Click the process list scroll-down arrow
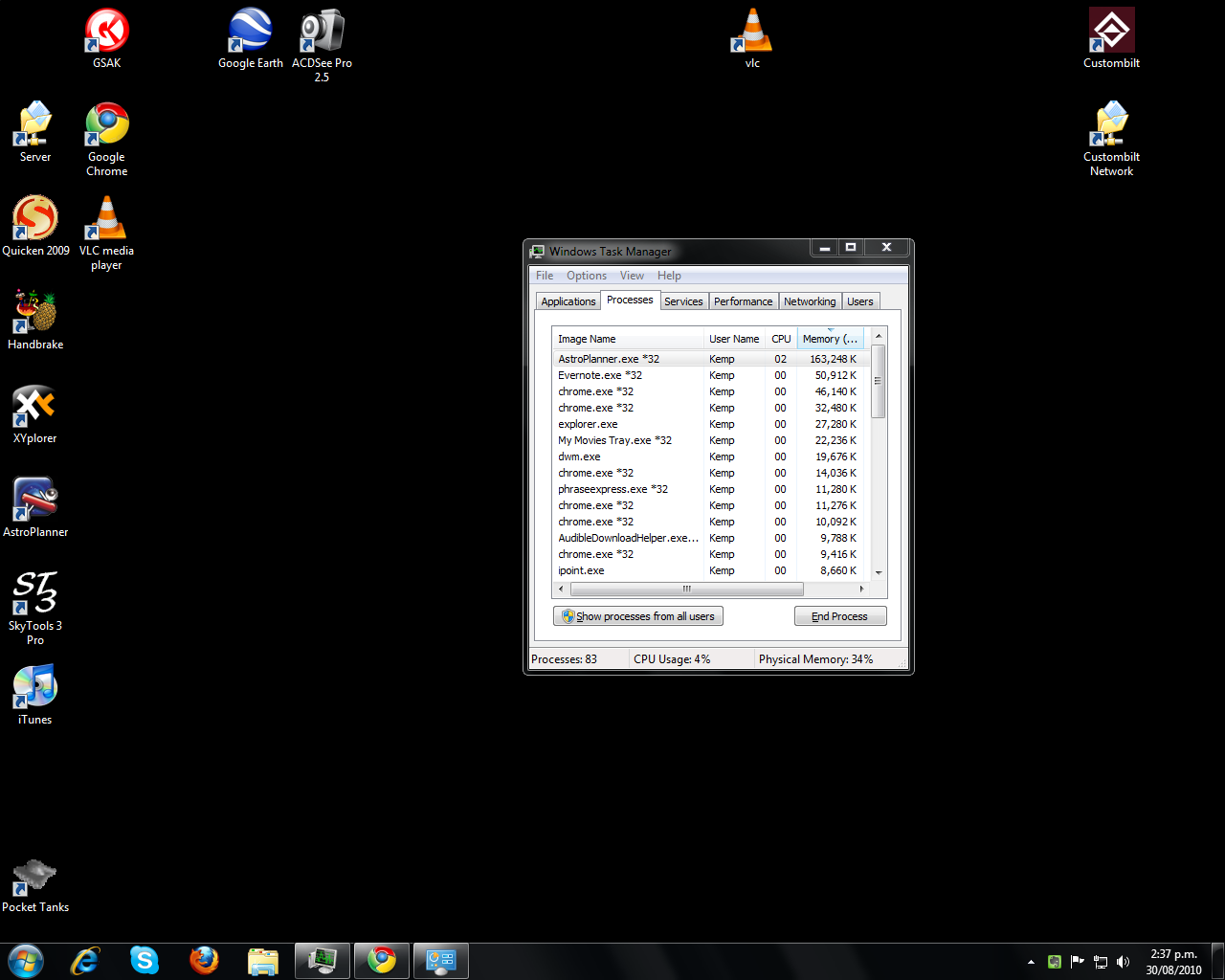Viewport: 1225px width, 980px height. pyautogui.click(x=879, y=572)
